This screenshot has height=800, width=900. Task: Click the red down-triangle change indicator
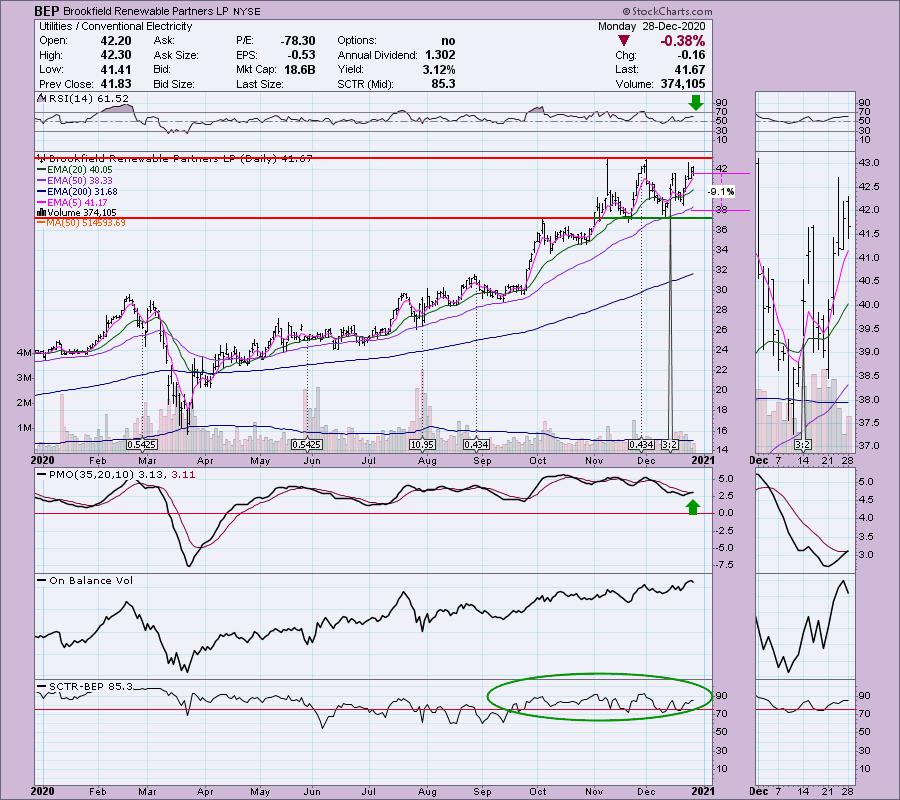click(x=624, y=41)
